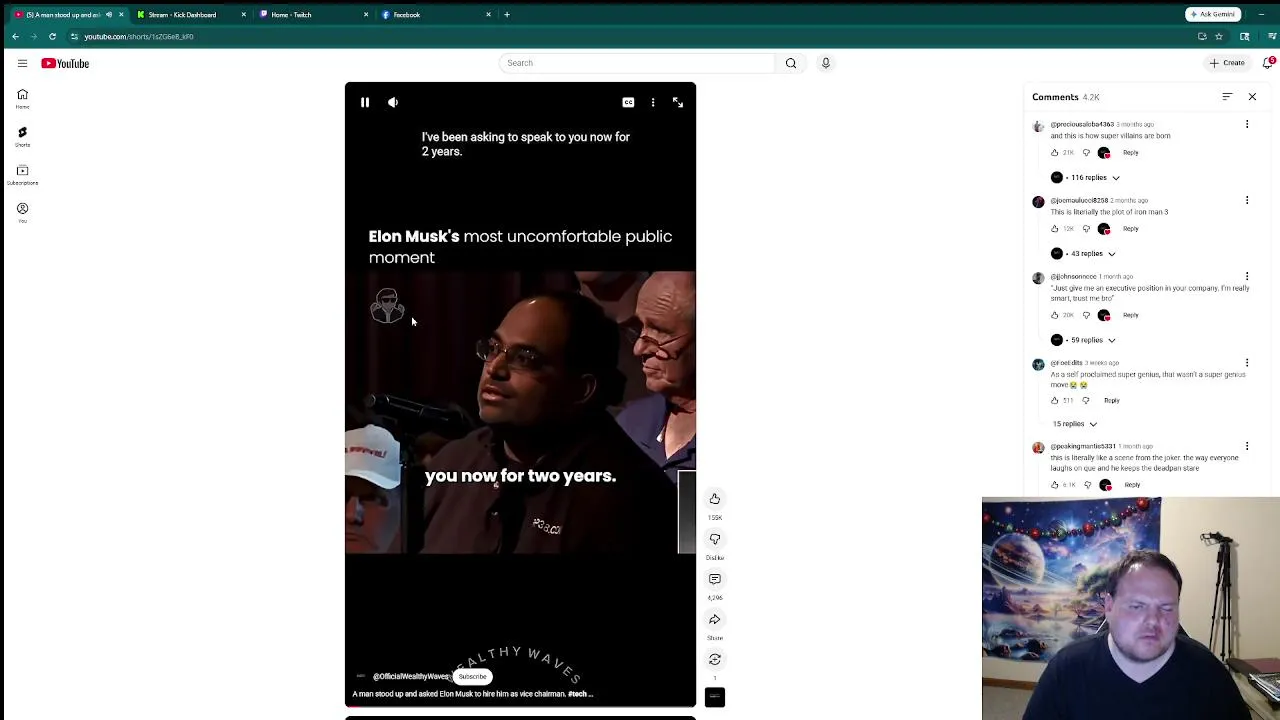This screenshot has width=1280, height=720.
Task: Click the Ask Gemini button
Action: tap(1213, 15)
